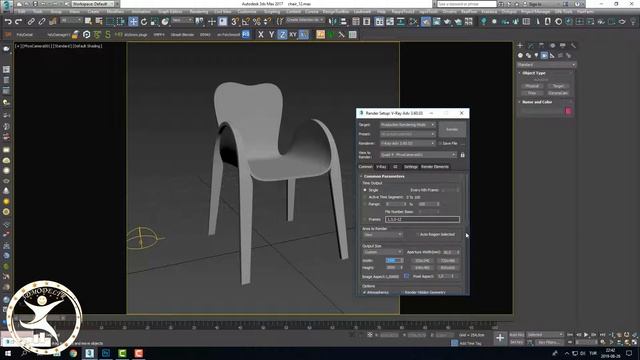The width and height of the screenshot is (640, 360).
Task: Select the Single time output radio
Action: (x=365, y=190)
